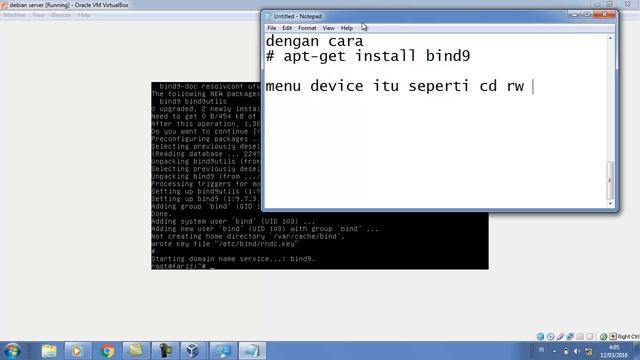Click the VirtualBox display indicator
640x360 pixels.
(589, 336)
